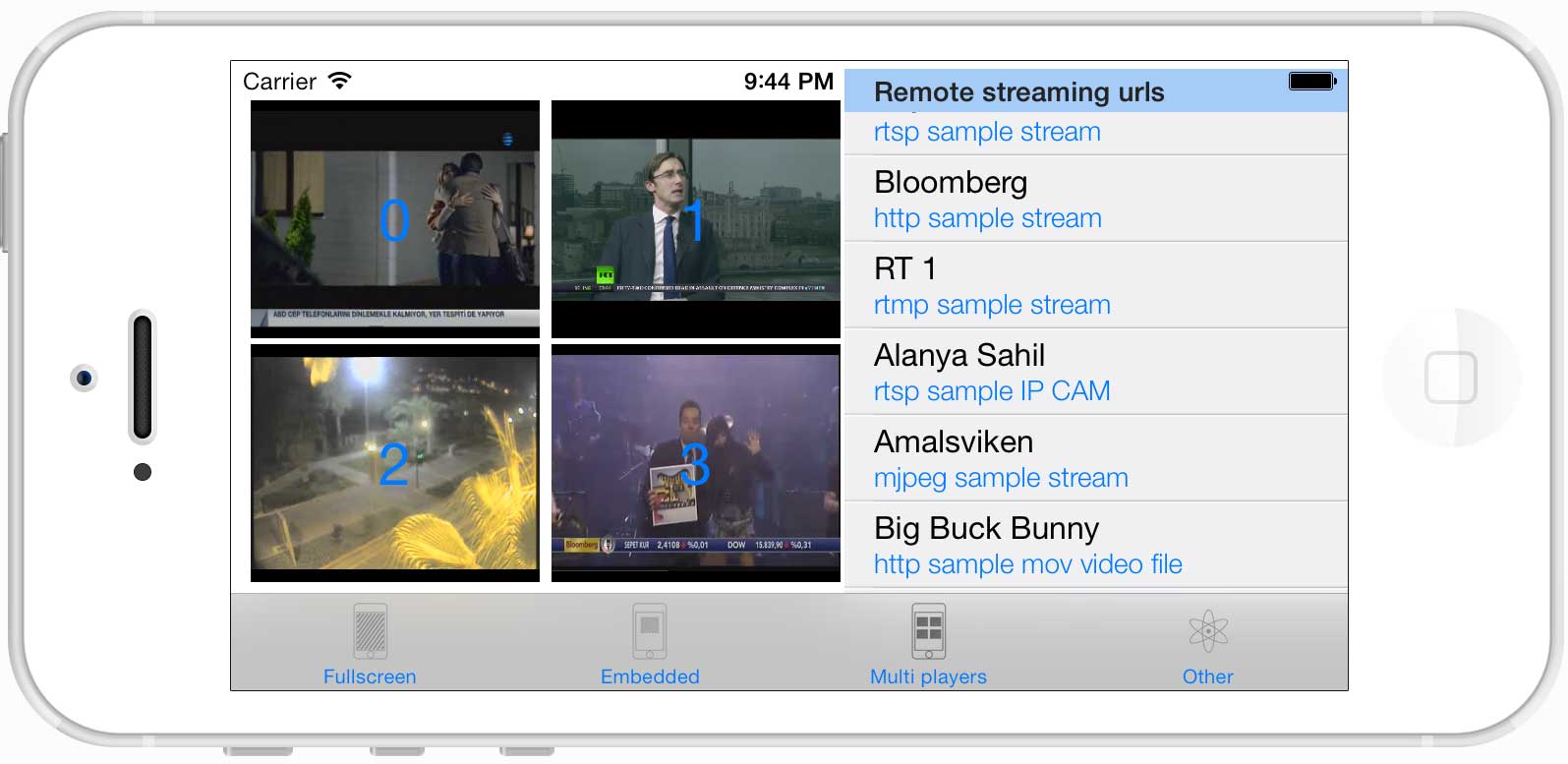
Task: Tap the Carrier label in status bar
Action: pos(279,82)
